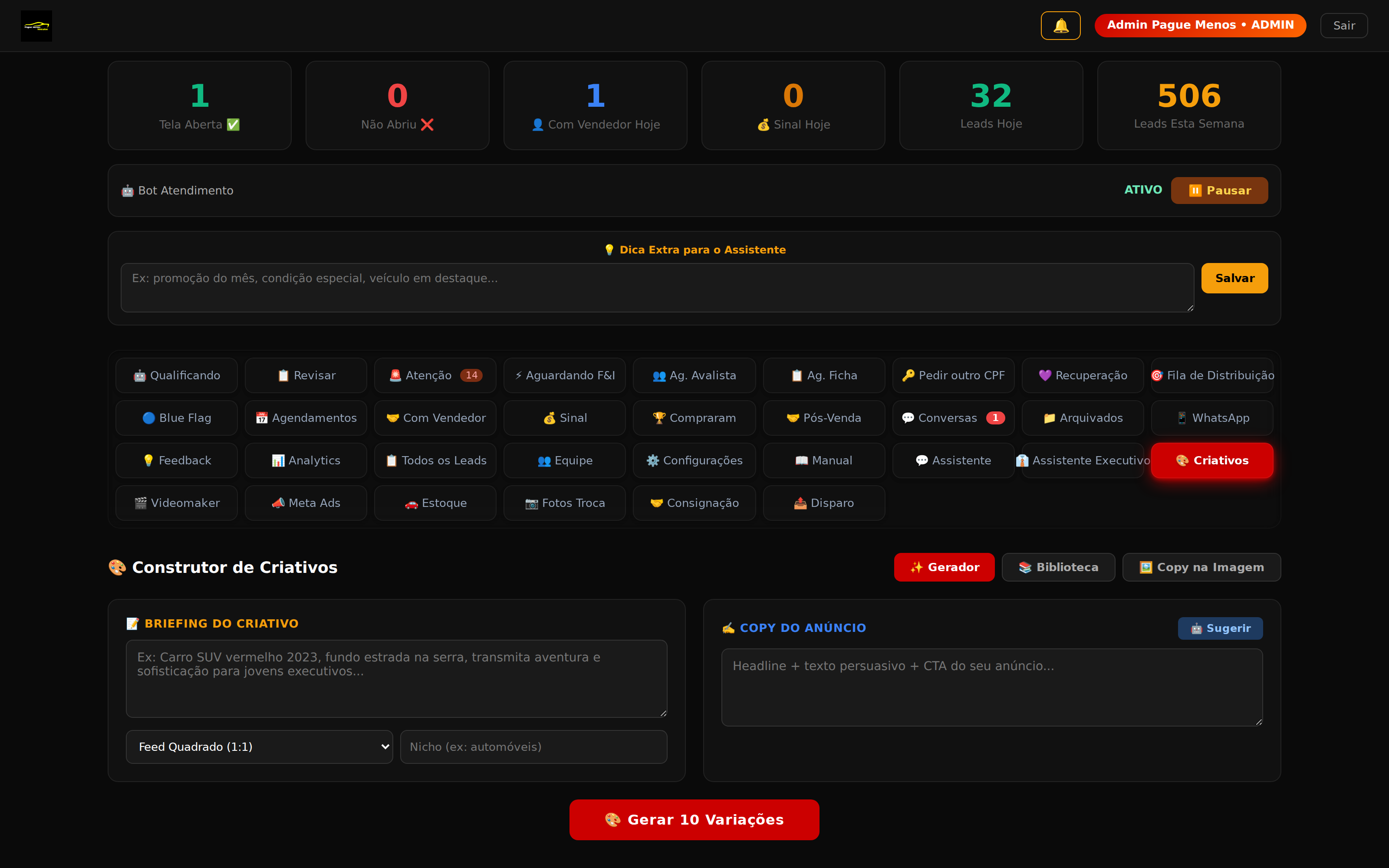Open the Fila de Distribuição tab

click(x=1212, y=375)
